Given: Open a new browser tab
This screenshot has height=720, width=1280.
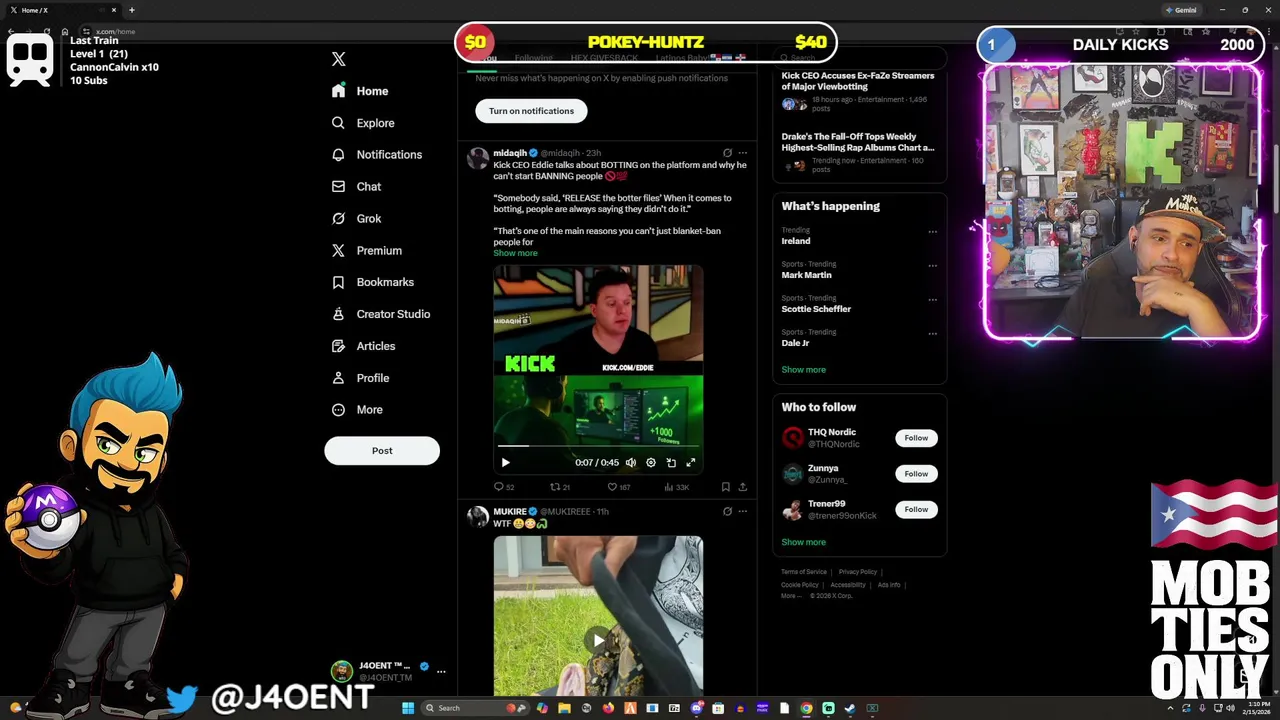Looking at the screenshot, I should pos(131,10).
